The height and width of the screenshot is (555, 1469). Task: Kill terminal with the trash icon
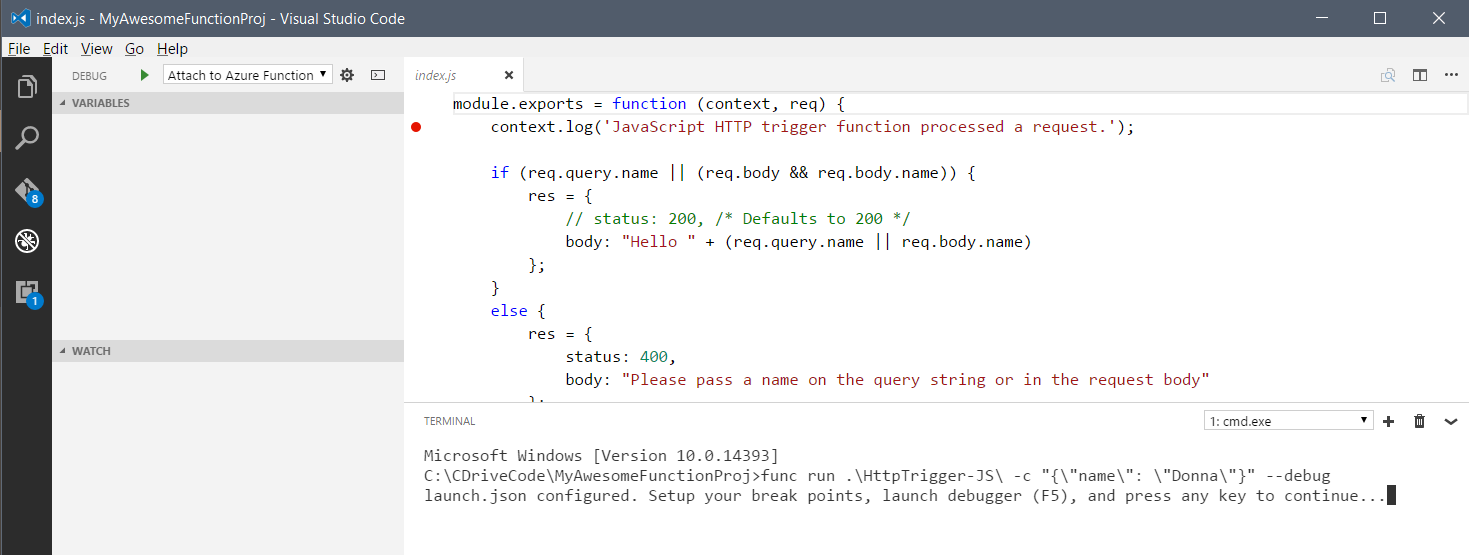[1419, 422]
